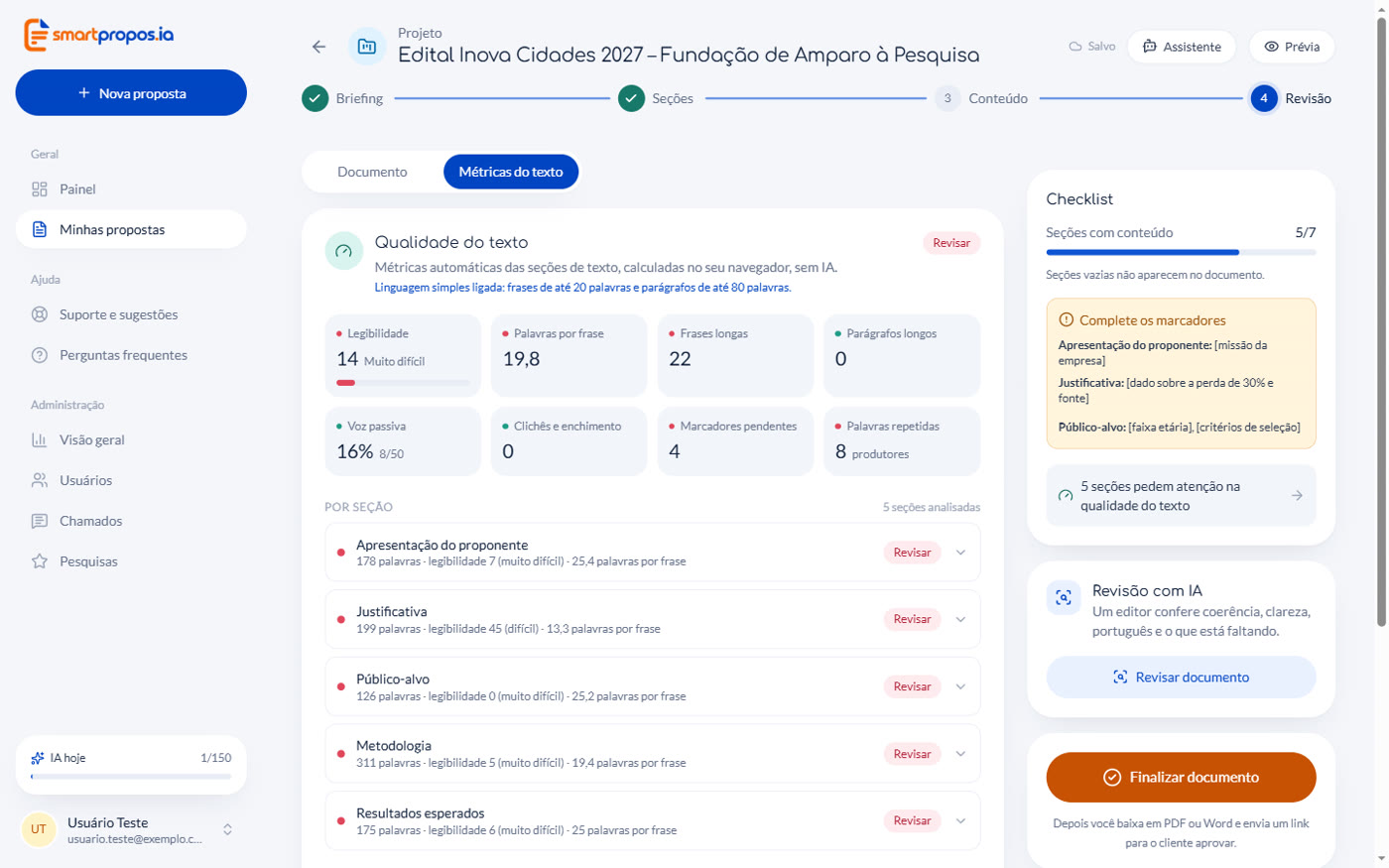This screenshot has width=1389, height=868.
Task: Expand the Metodologia section chevron
Action: click(960, 754)
